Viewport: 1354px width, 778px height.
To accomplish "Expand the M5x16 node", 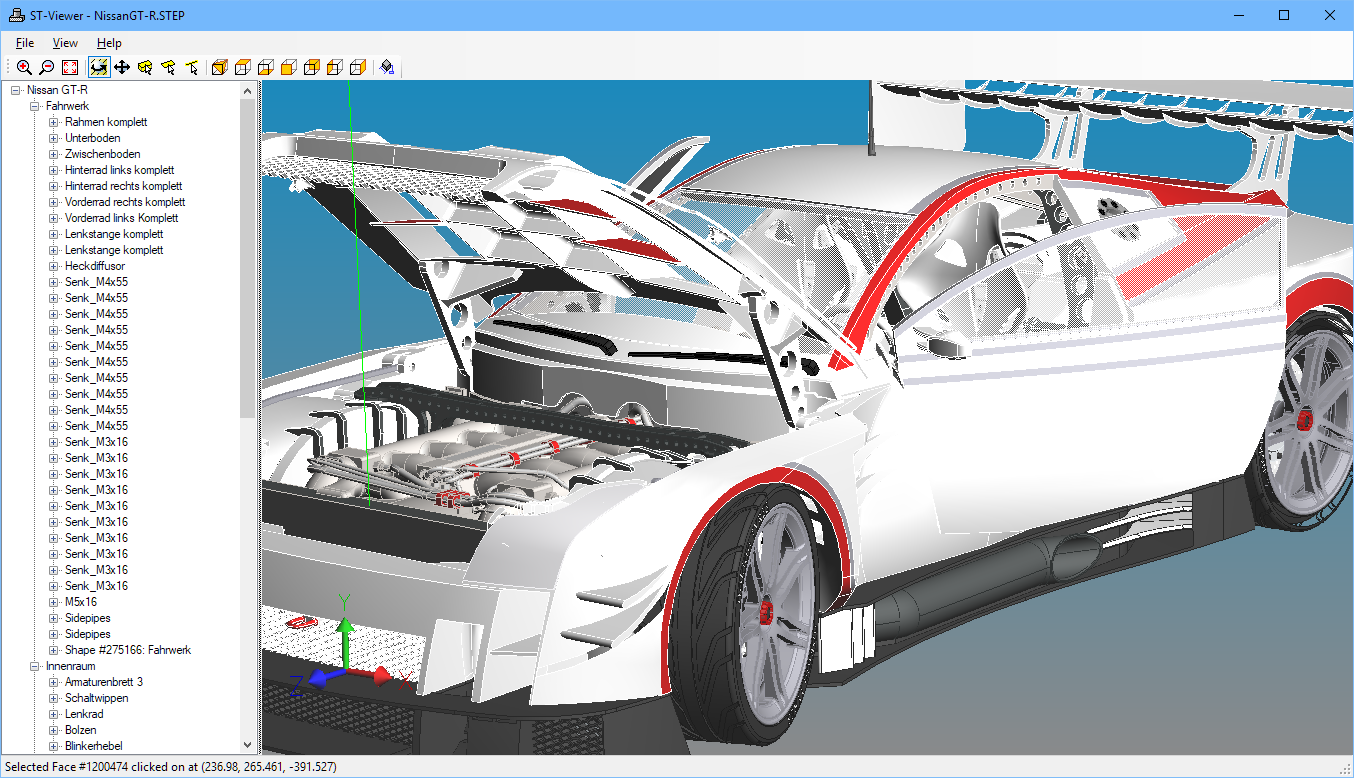I will 54,602.
